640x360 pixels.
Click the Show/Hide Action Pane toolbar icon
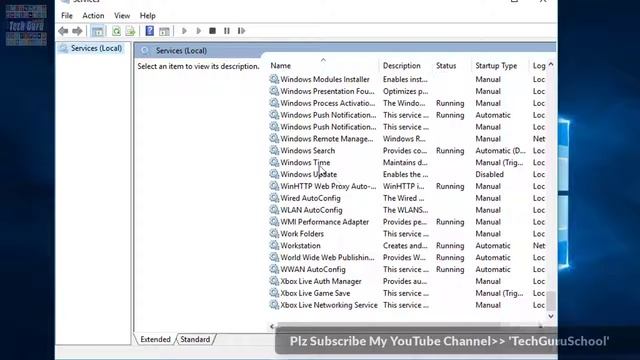tap(164, 31)
